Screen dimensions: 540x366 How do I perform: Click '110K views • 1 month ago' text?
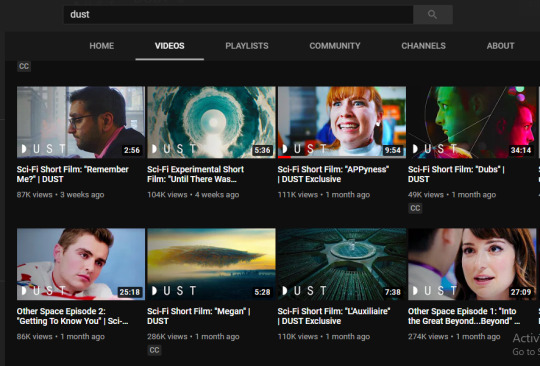click(324, 337)
